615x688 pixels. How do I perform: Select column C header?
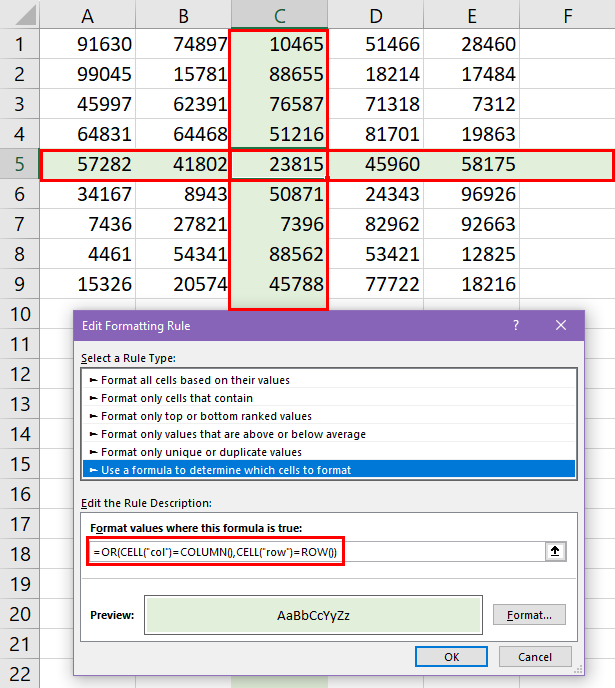tap(279, 14)
